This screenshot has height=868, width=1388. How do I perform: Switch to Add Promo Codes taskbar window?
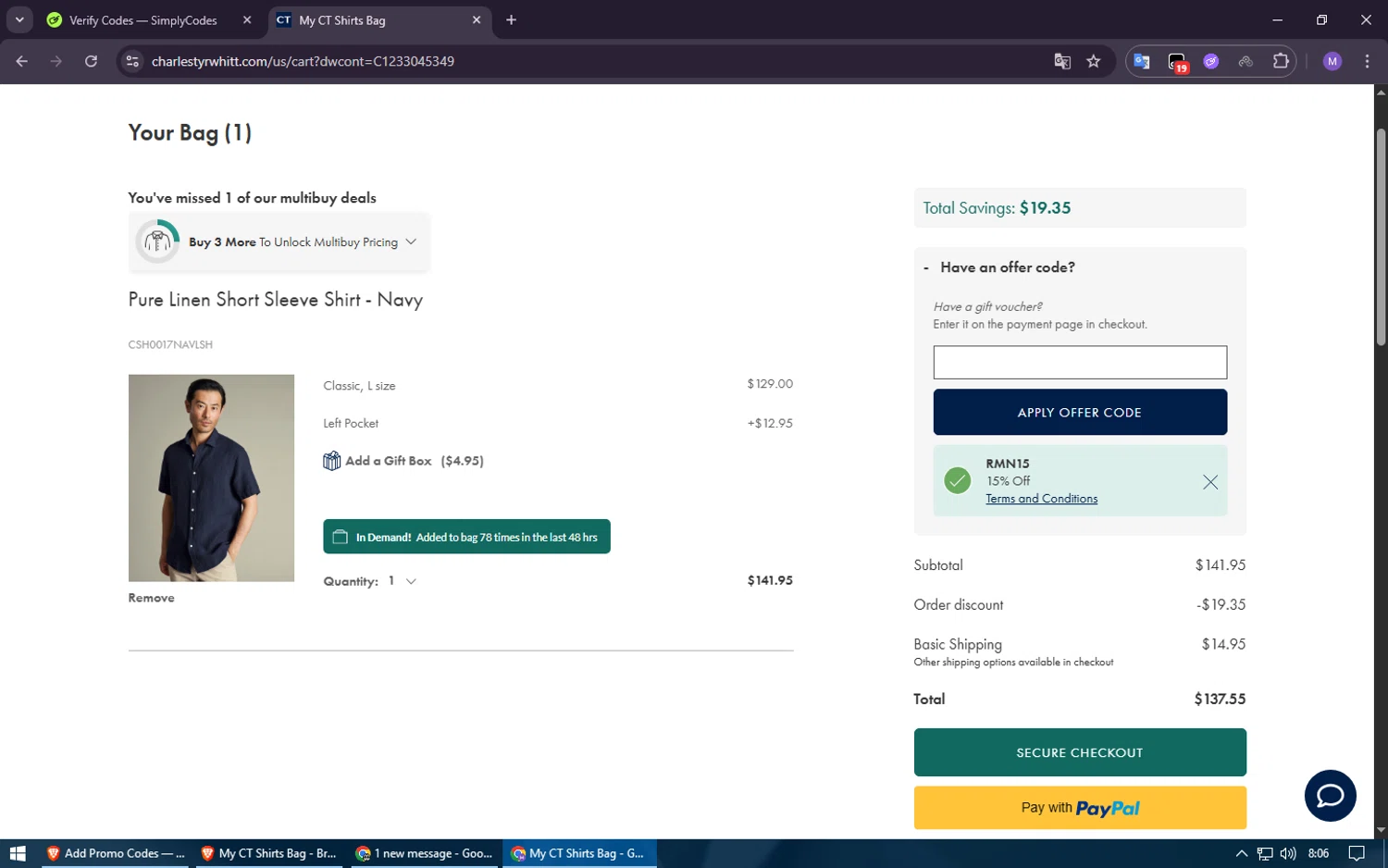[x=115, y=853]
